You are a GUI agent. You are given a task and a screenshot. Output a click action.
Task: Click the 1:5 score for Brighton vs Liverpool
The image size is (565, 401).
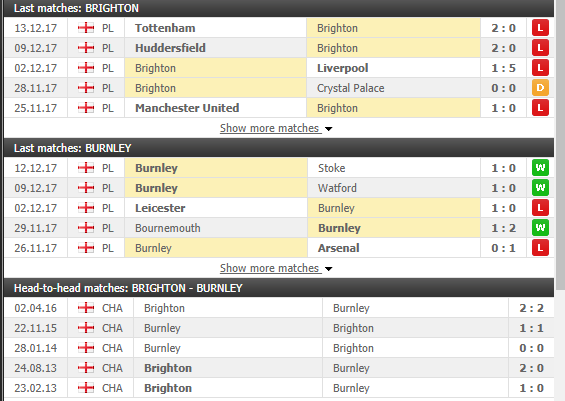tap(503, 68)
